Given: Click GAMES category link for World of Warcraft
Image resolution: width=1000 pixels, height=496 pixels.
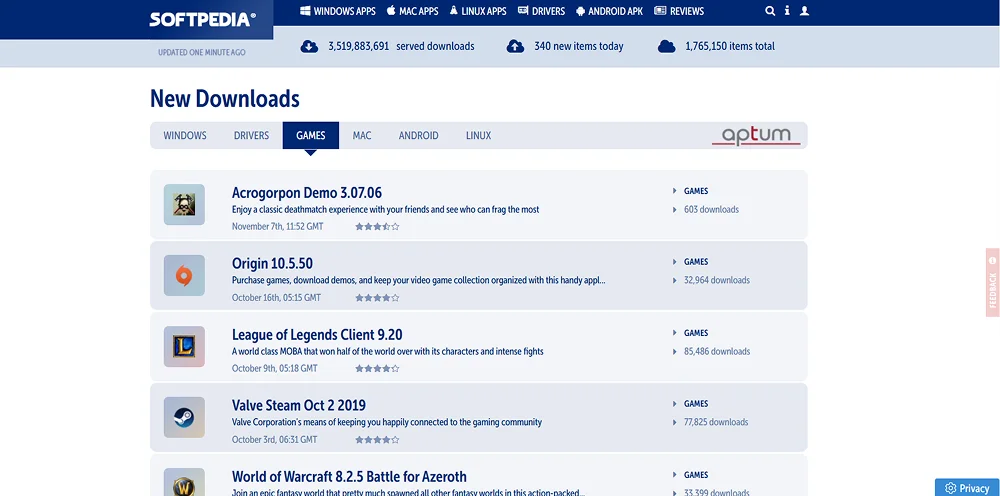Looking at the screenshot, I should [696, 475].
